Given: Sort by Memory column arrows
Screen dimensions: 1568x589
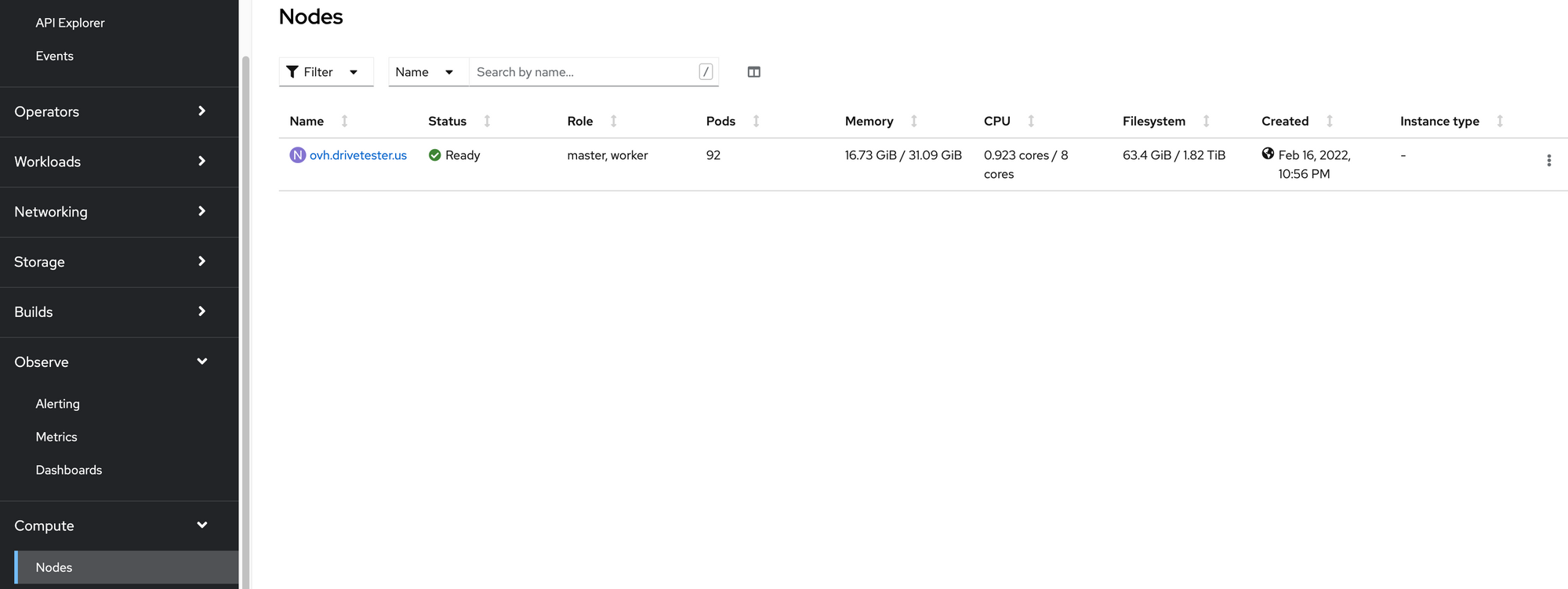Looking at the screenshot, I should (x=913, y=121).
